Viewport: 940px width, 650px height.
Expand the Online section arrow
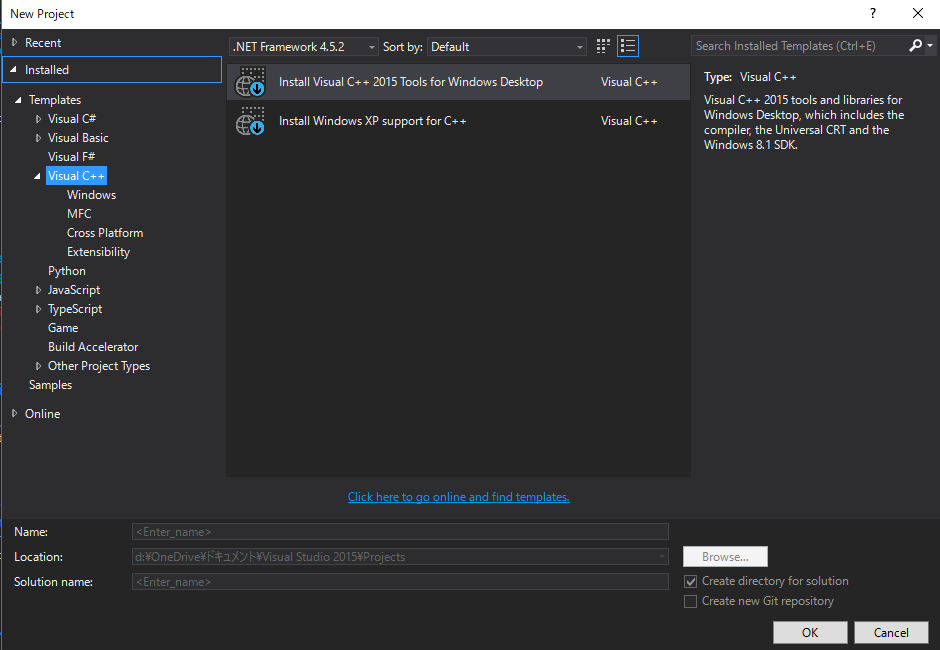15,413
